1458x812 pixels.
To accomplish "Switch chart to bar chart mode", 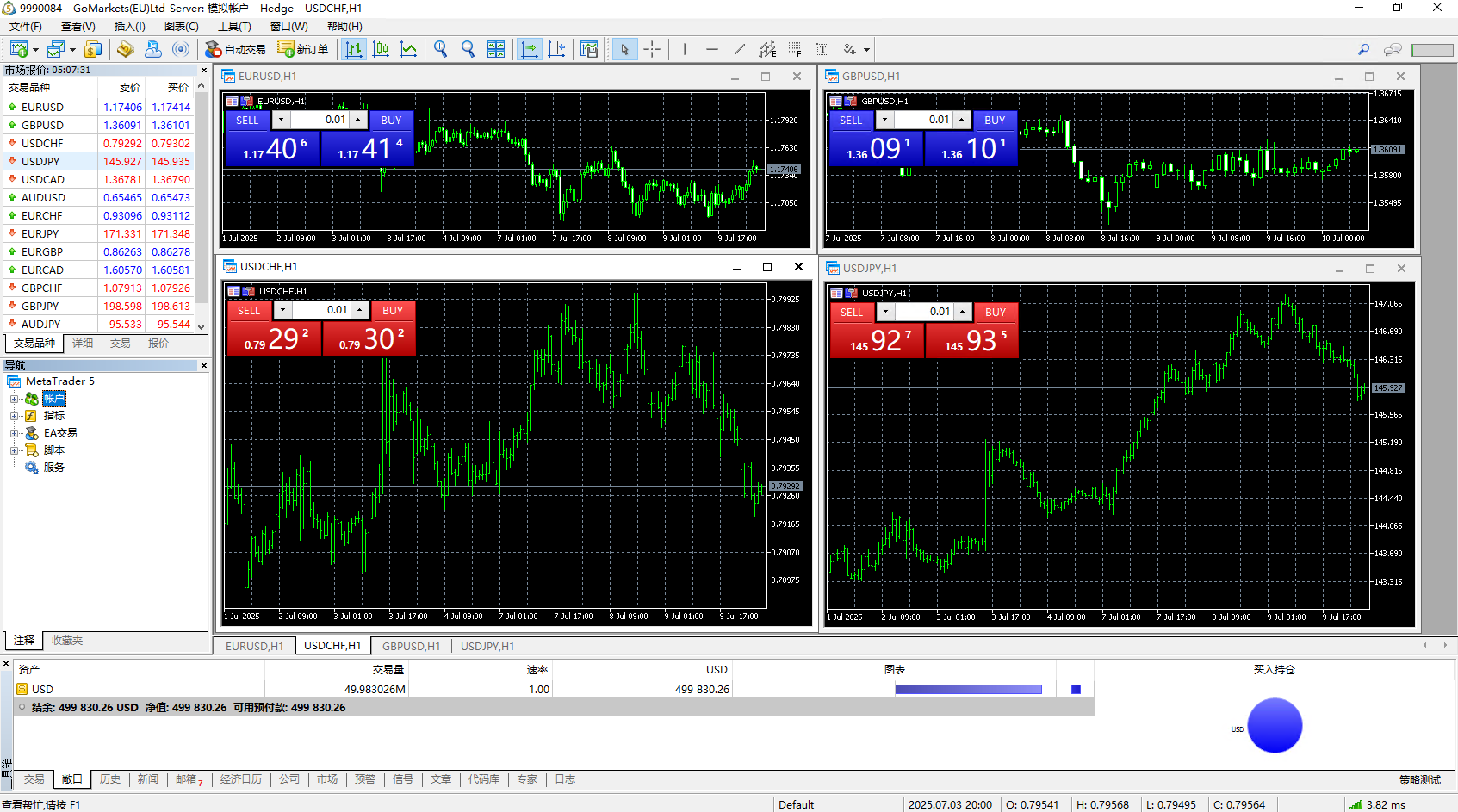I will click(x=353, y=49).
